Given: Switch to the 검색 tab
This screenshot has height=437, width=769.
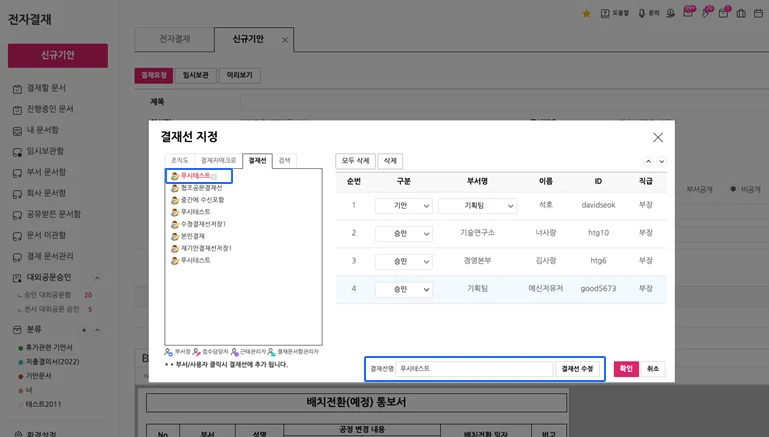Looking at the screenshot, I should click(x=285, y=160).
